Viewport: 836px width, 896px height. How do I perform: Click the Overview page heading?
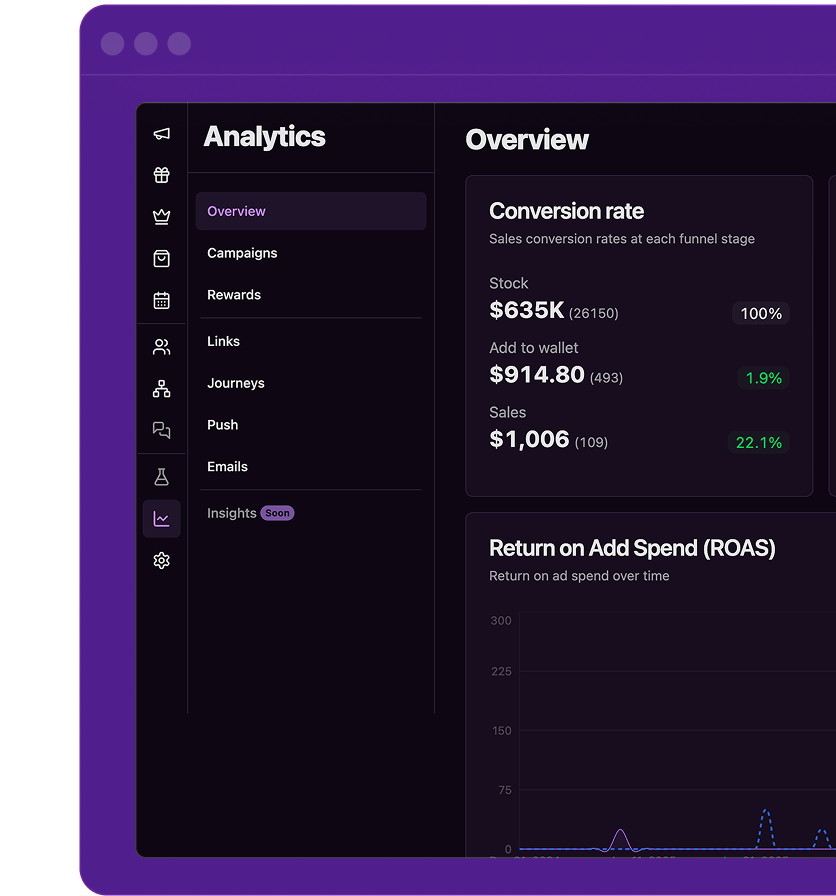[x=527, y=139]
